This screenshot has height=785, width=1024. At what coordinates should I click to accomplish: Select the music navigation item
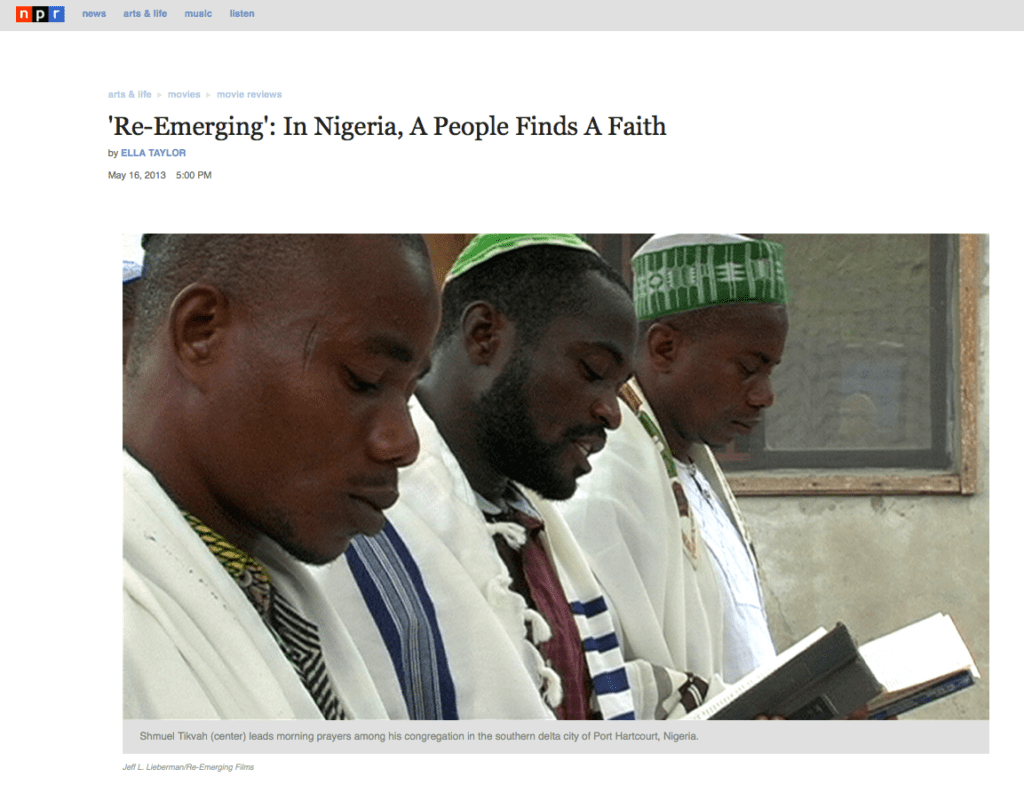pos(198,14)
